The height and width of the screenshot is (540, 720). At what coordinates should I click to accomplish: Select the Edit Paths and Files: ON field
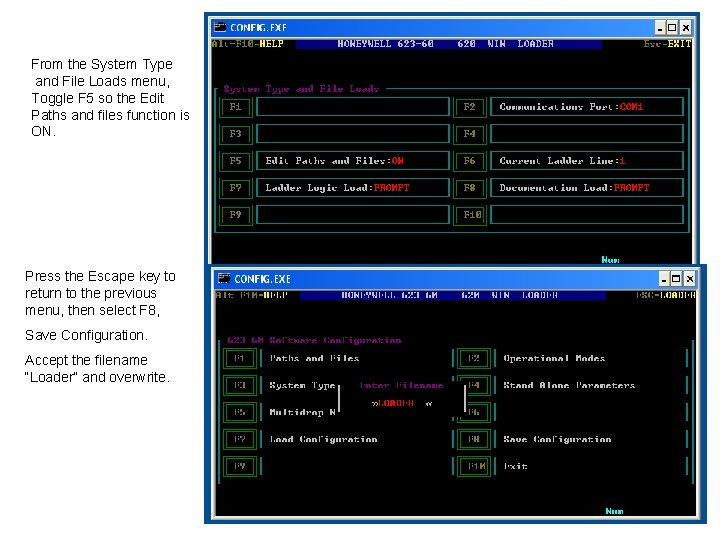[353, 161]
